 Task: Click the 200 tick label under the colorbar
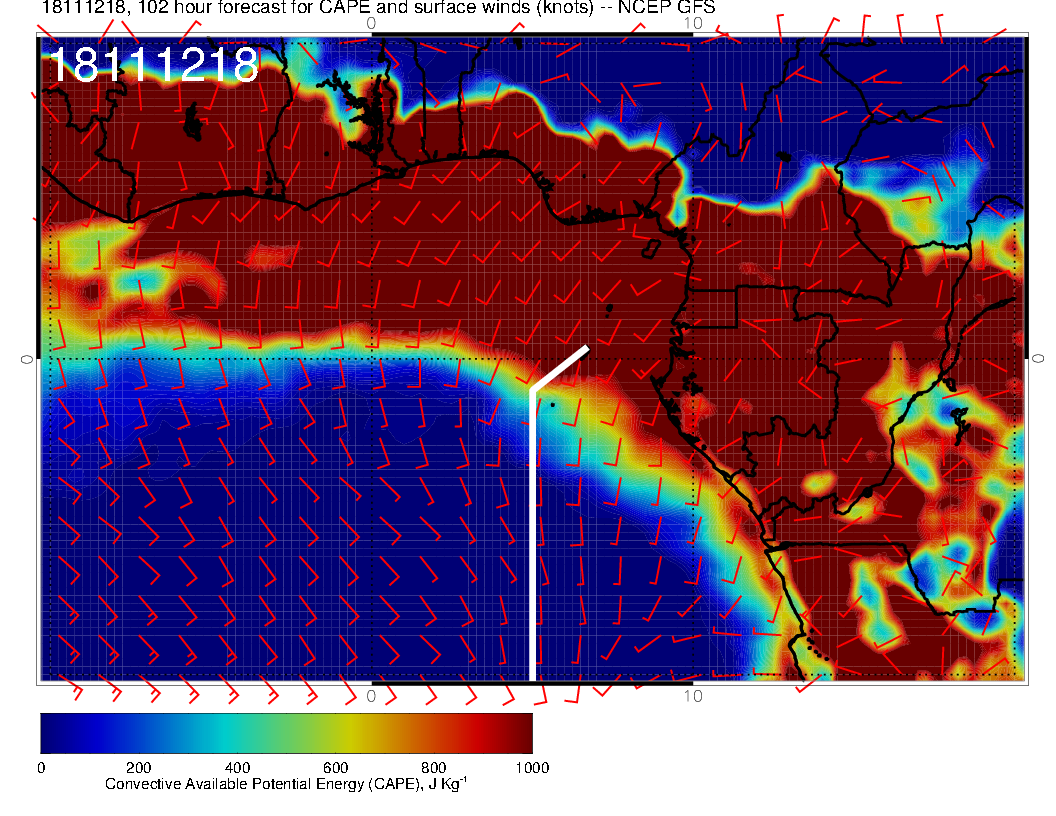coord(138,768)
